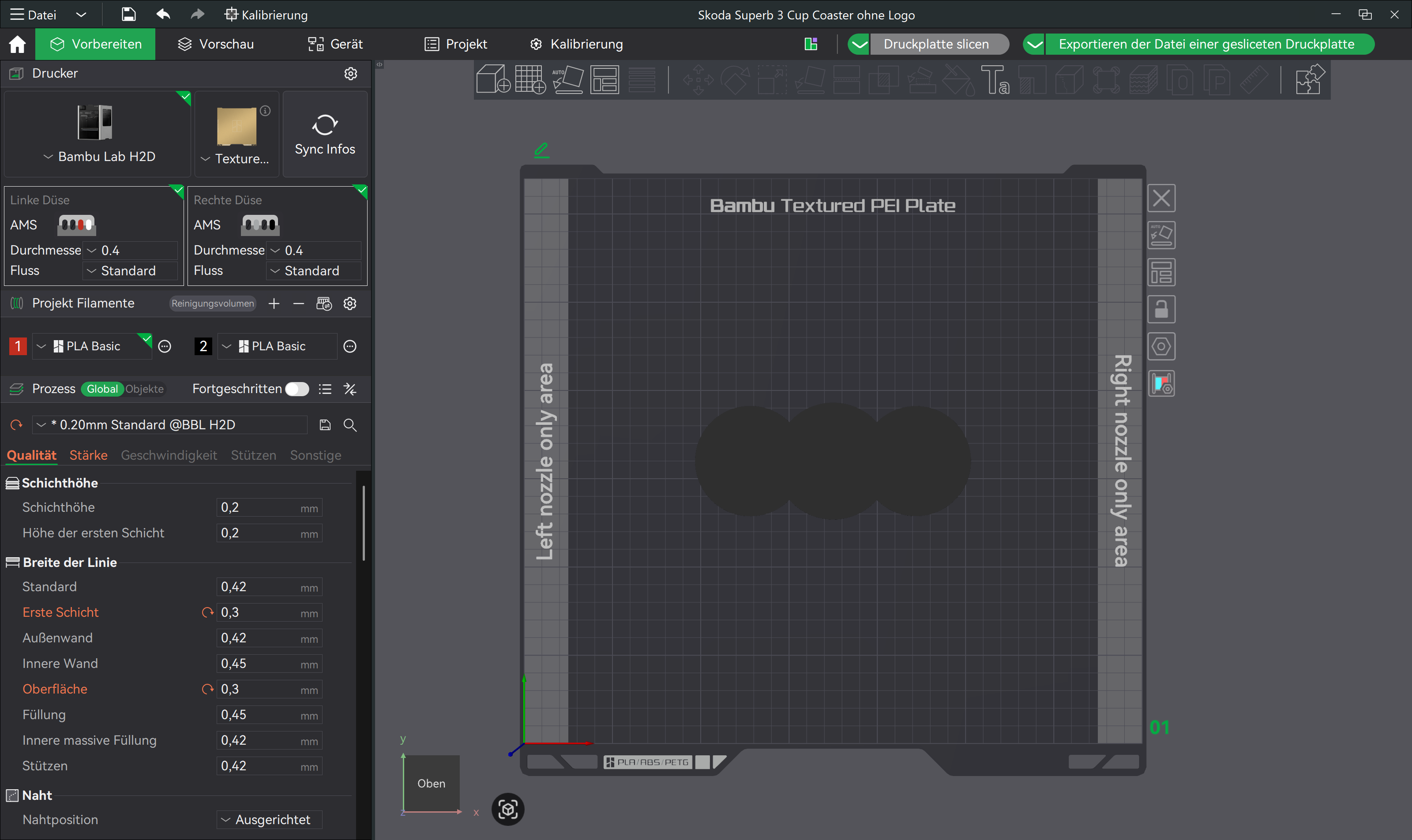Go to the Home screen
1412x840 pixels.
pyautogui.click(x=17, y=44)
